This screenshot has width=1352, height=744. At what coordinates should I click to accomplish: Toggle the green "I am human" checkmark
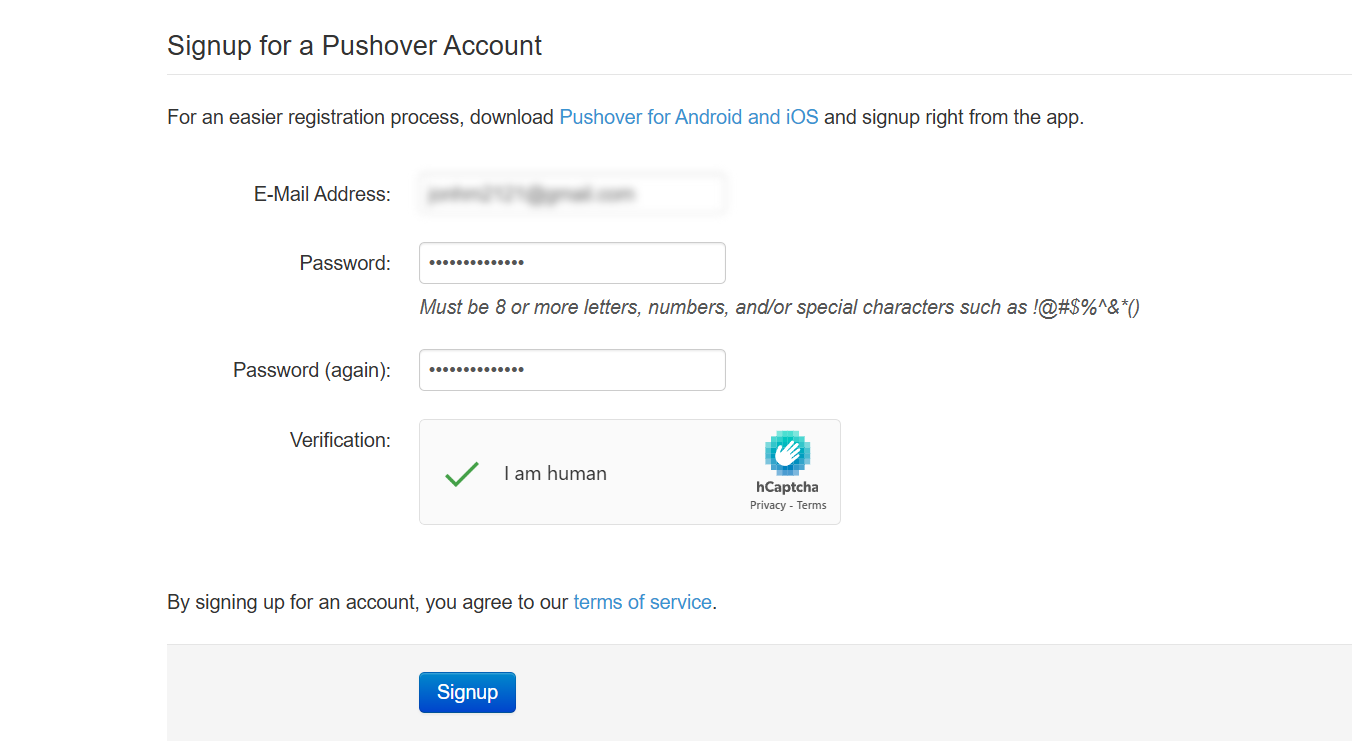click(x=462, y=473)
